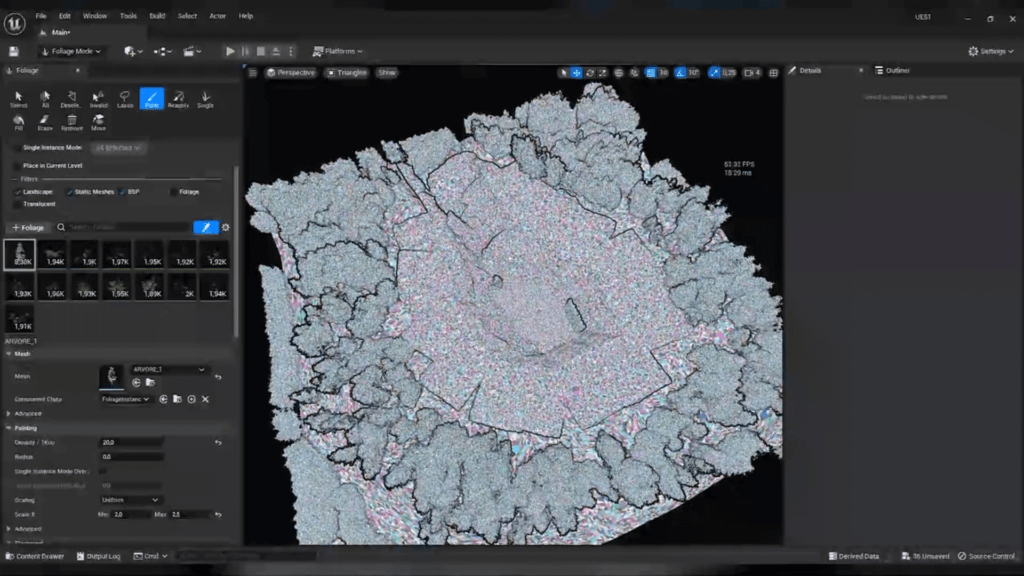The height and width of the screenshot is (576, 1024).
Task: Click the Remove foliage tool icon
Action: (x=72, y=122)
